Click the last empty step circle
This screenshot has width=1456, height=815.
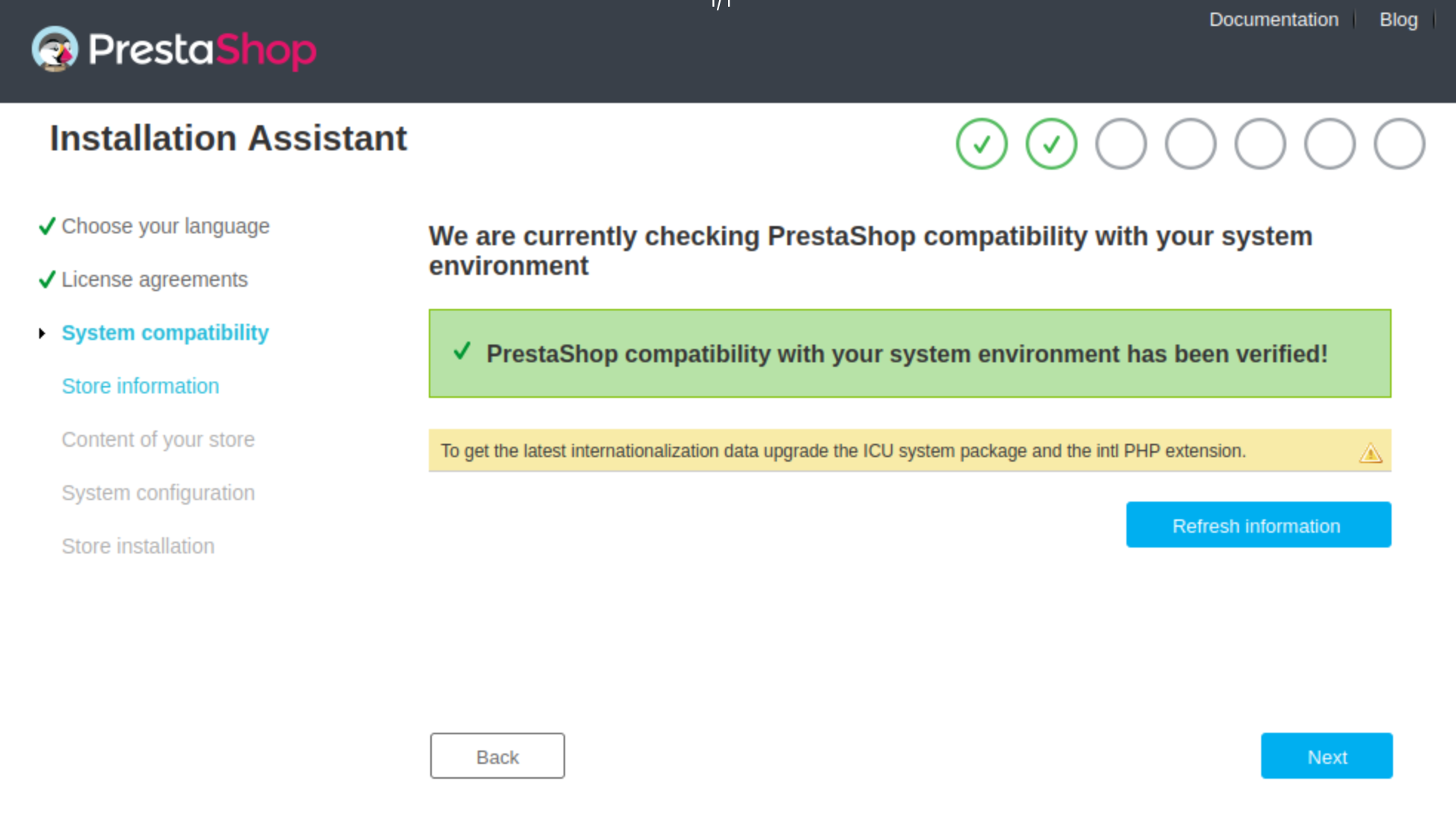(x=1399, y=144)
